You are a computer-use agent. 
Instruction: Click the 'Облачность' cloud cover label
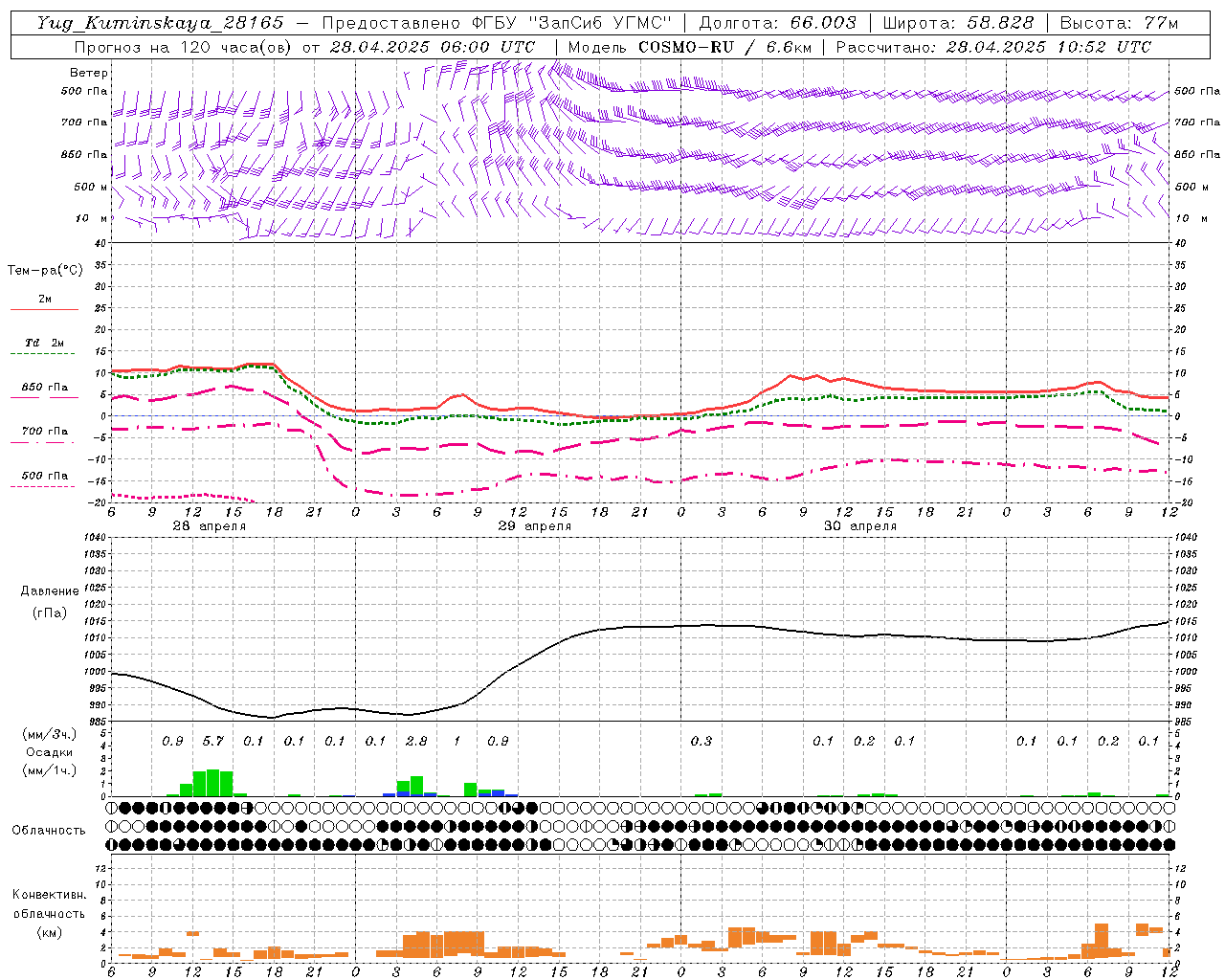point(48,830)
